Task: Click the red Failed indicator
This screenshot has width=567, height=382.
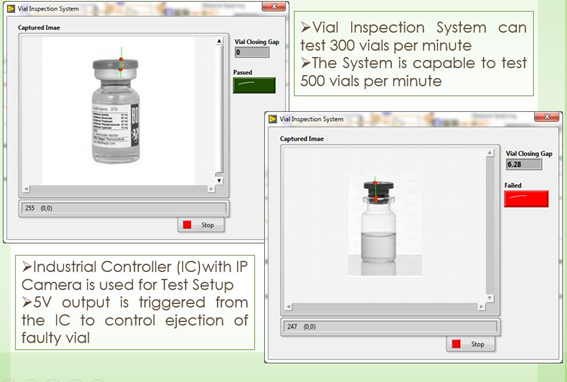Action: [526, 199]
